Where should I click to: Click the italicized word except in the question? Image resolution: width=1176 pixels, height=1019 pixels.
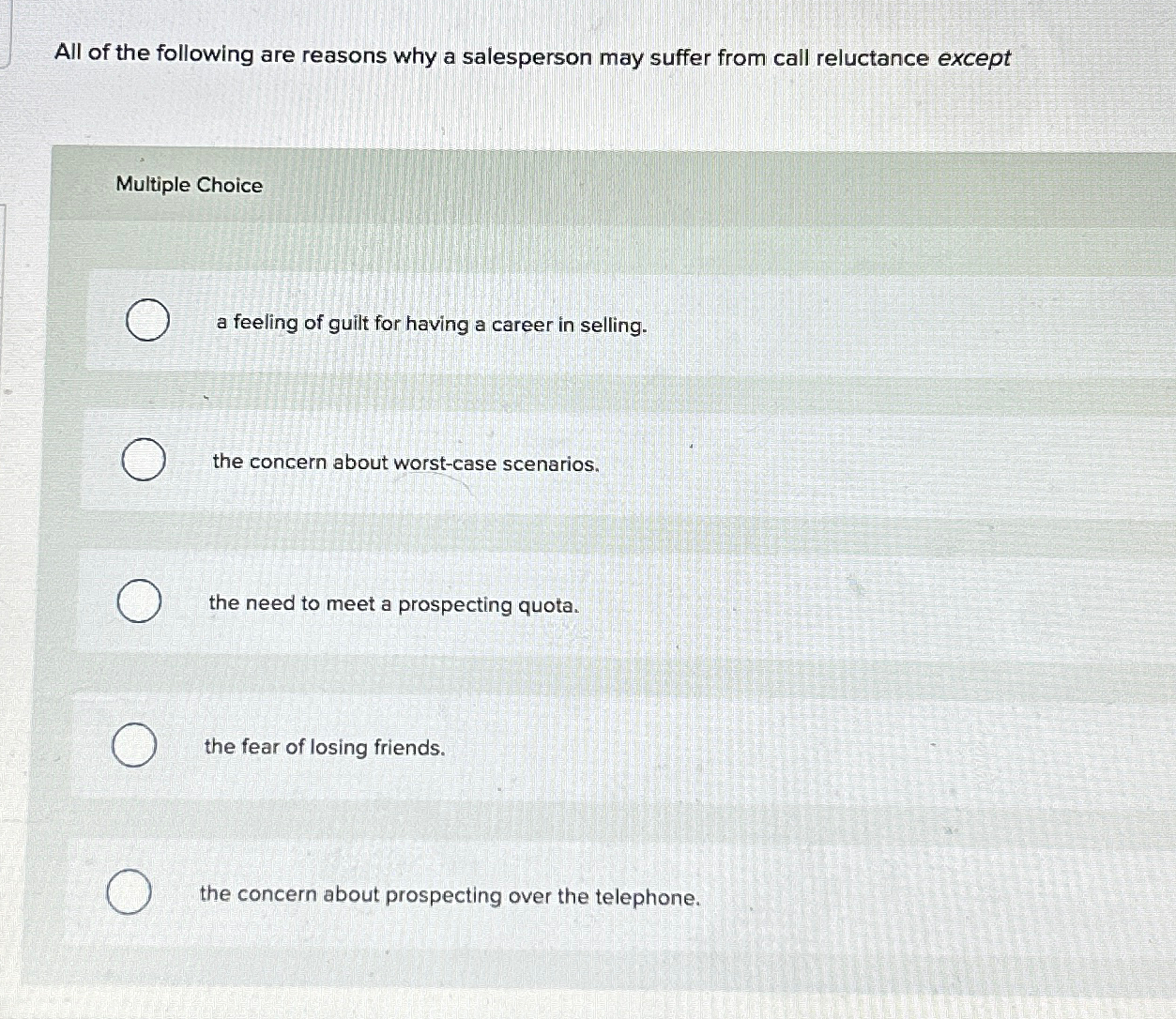click(973, 57)
